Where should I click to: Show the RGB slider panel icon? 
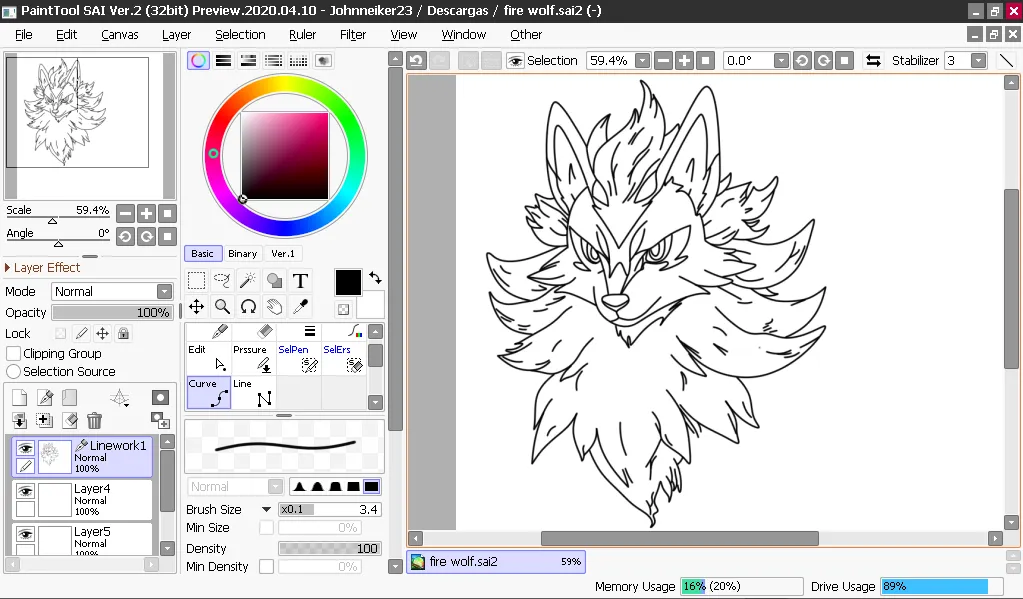(224, 61)
